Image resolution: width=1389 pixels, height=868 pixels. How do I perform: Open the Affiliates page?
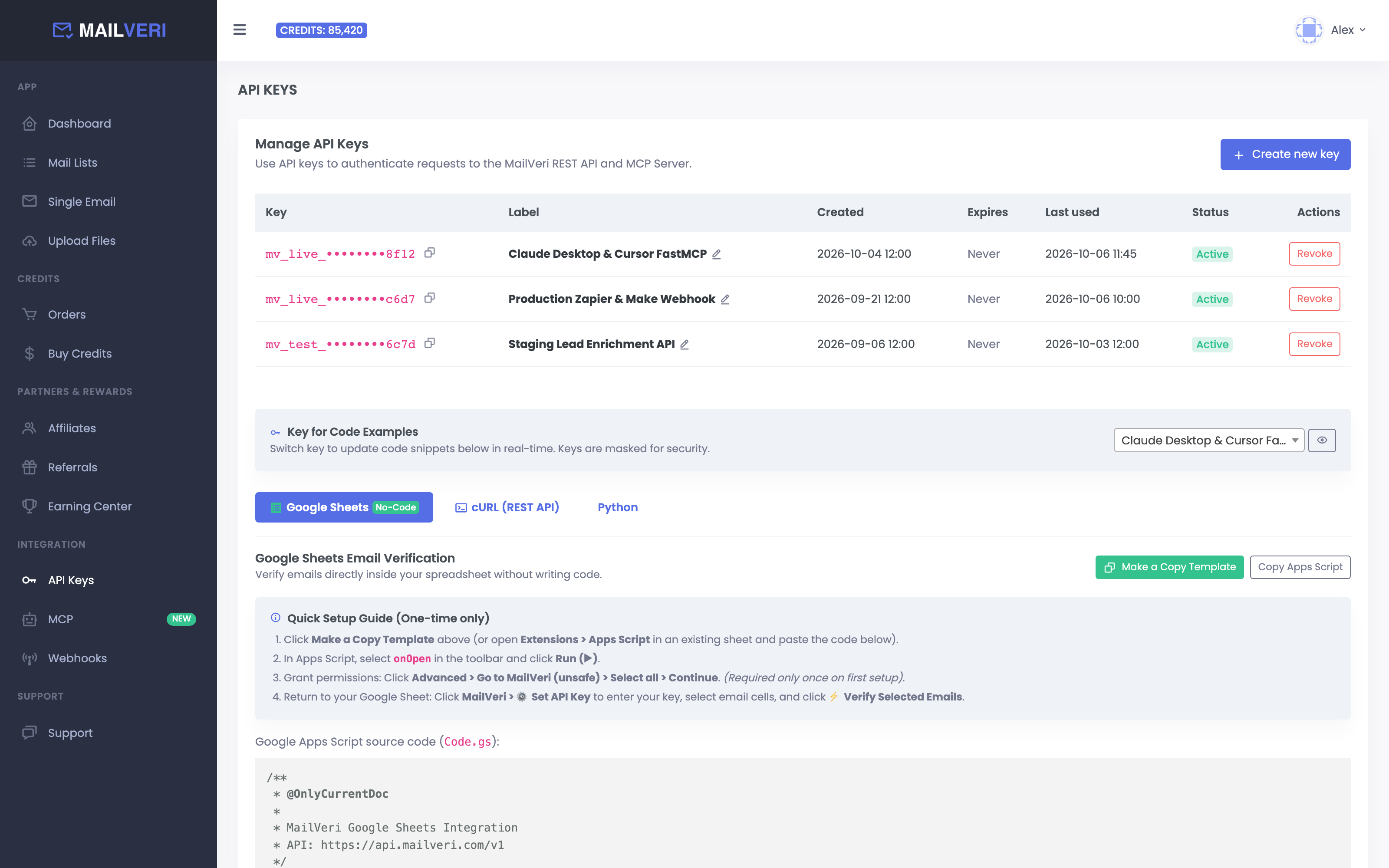click(x=72, y=428)
